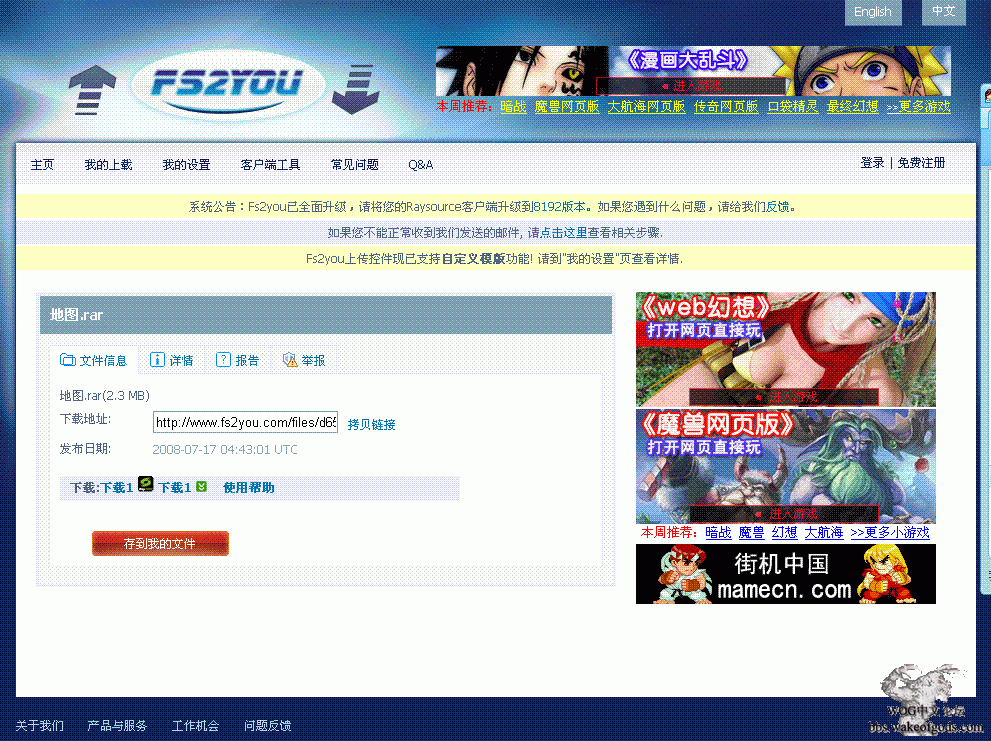Click the 大航海 link below the sidebar banners

click(x=824, y=532)
